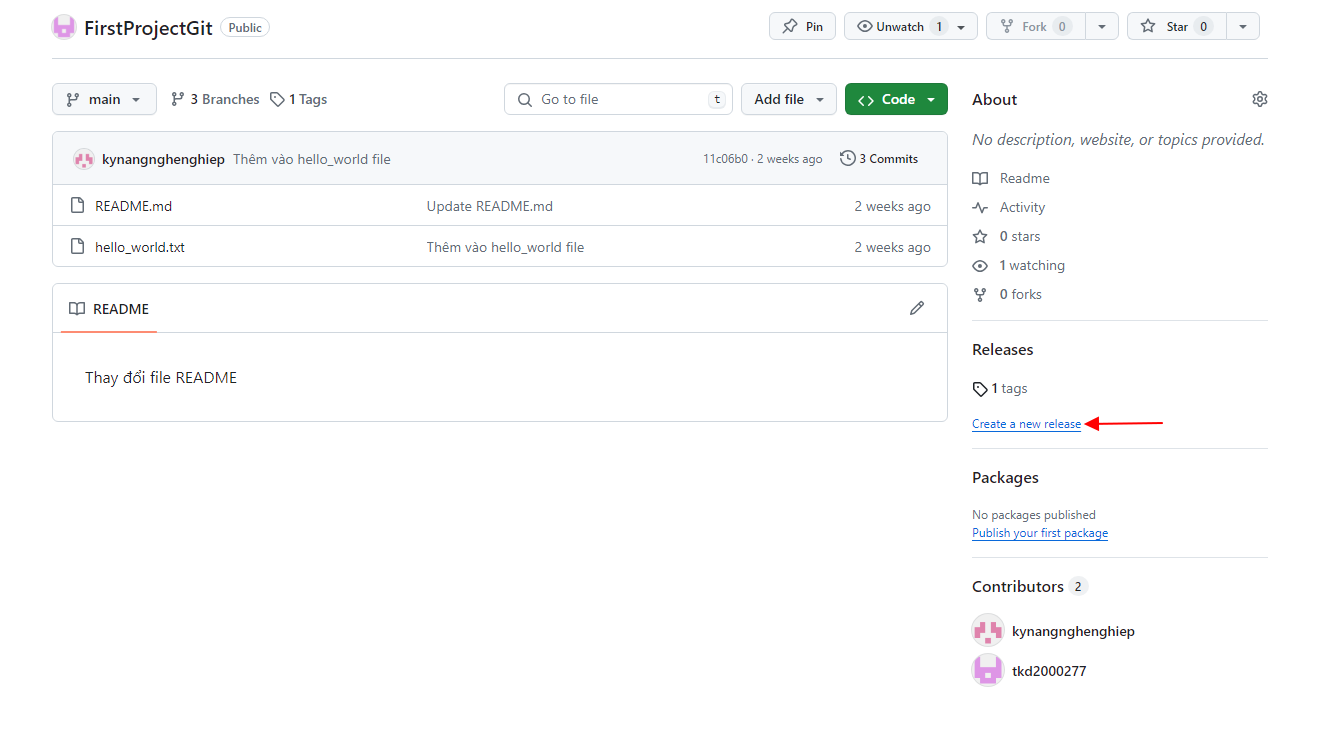
Task: Open the Fork options dropdown arrow
Action: 1101,27
